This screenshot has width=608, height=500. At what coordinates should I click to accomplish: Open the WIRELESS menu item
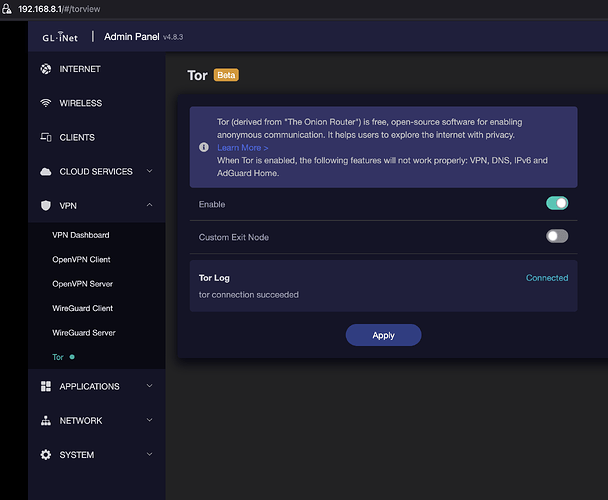[97, 103]
